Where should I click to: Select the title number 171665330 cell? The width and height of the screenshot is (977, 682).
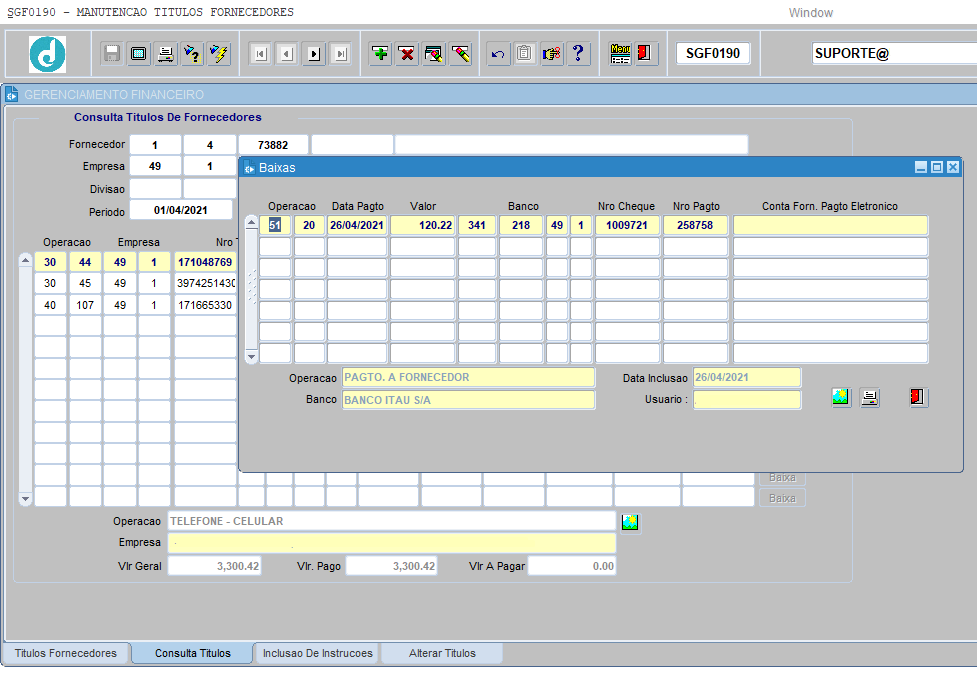point(205,305)
